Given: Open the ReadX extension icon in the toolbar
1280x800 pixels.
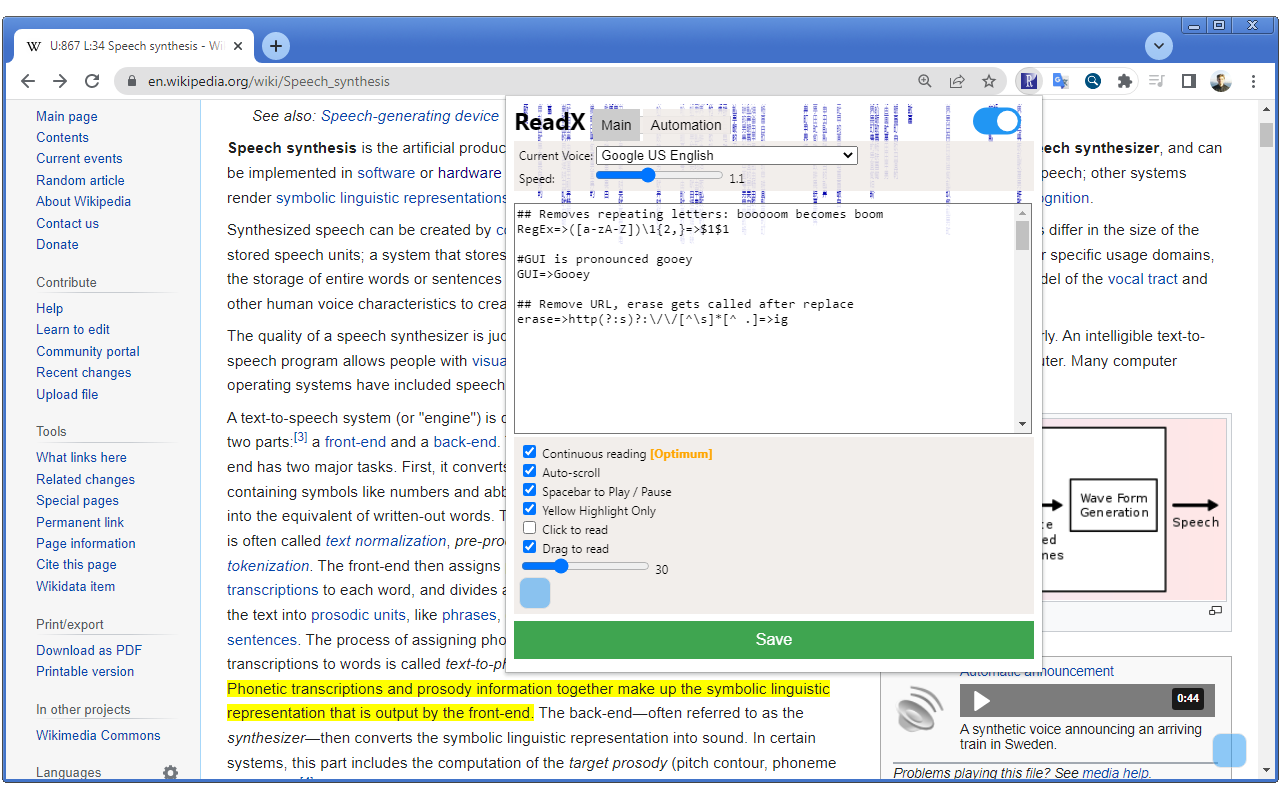Looking at the screenshot, I should pyautogui.click(x=1029, y=80).
